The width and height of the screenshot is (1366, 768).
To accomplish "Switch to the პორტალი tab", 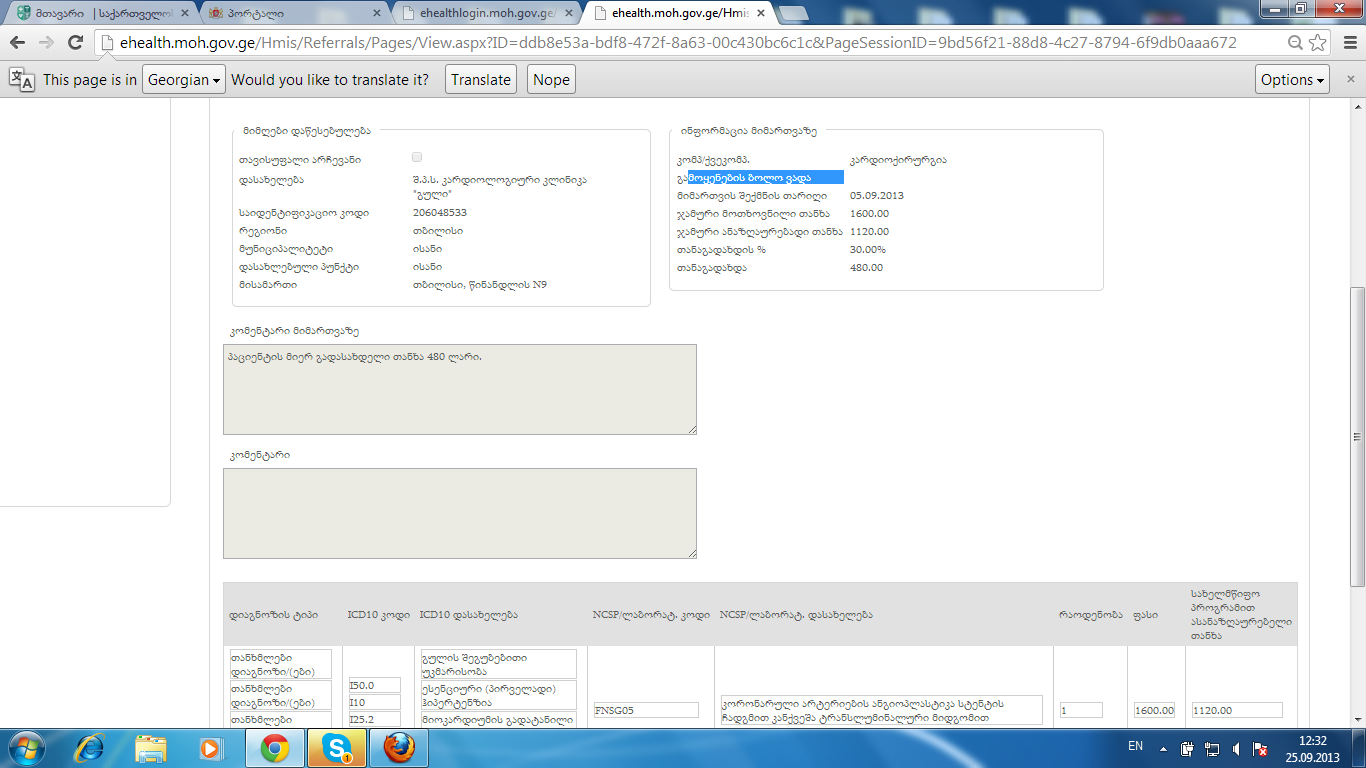I will point(294,14).
